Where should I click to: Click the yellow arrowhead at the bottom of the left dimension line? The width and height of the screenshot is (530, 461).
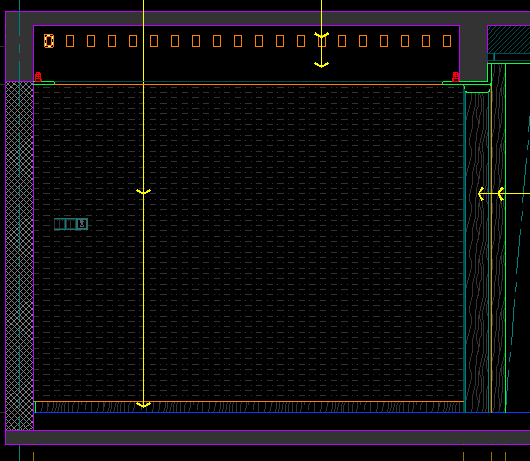pyautogui.click(x=143, y=405)
